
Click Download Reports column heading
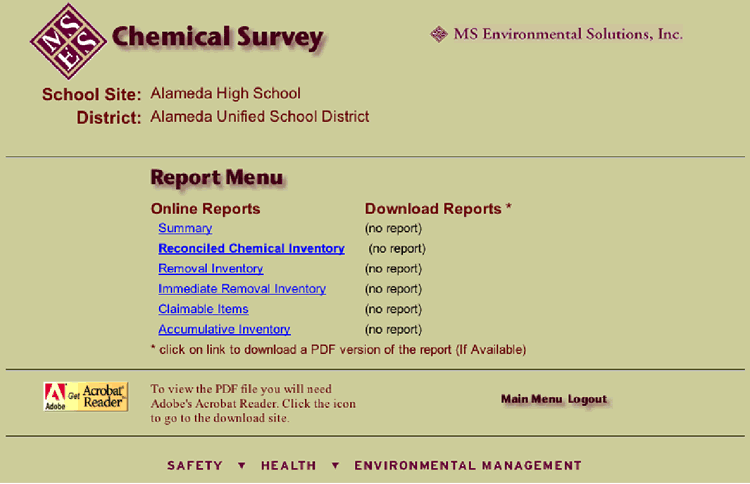[433, 209]
